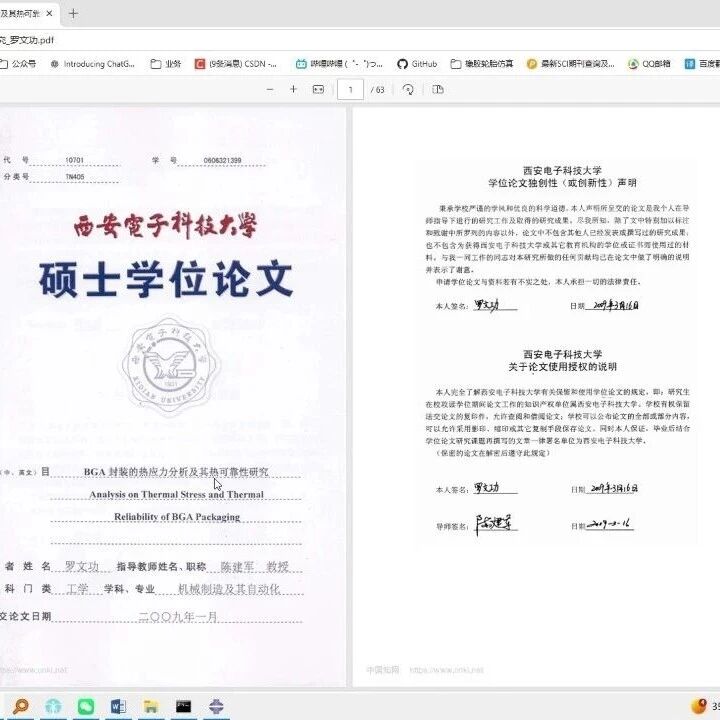Open the 公众号 bookmark folder

click(18, 64)
